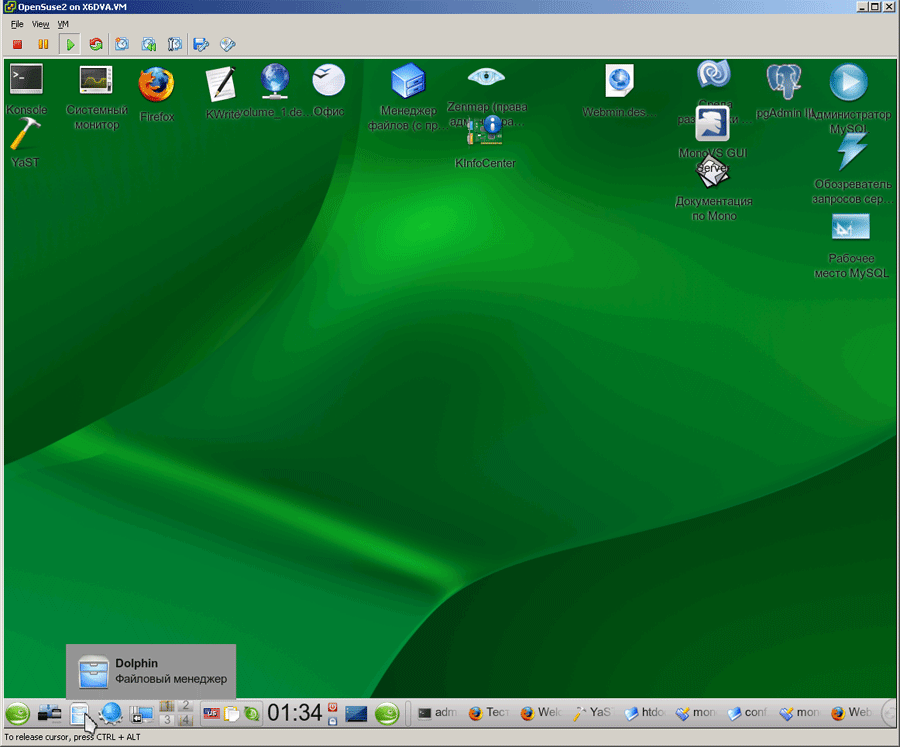The width and height of the screenshot is (900, 747).
Task: Open Системный монитор desktop icon
Action: point(96,97)
